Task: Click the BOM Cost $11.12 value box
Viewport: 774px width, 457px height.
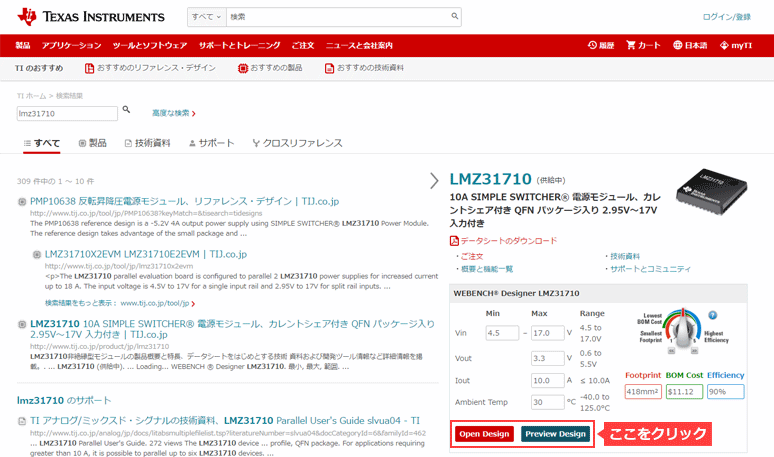Action: 684,392
